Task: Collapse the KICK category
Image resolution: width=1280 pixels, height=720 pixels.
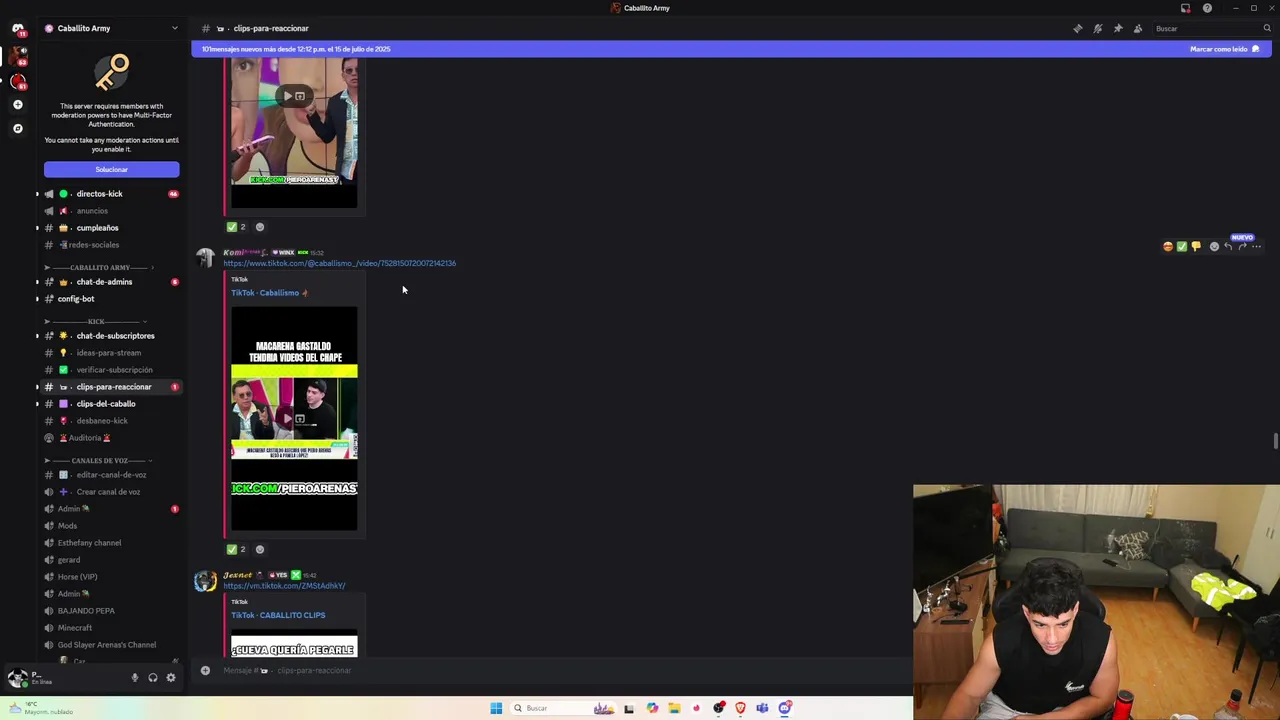Action: point(96,321)
